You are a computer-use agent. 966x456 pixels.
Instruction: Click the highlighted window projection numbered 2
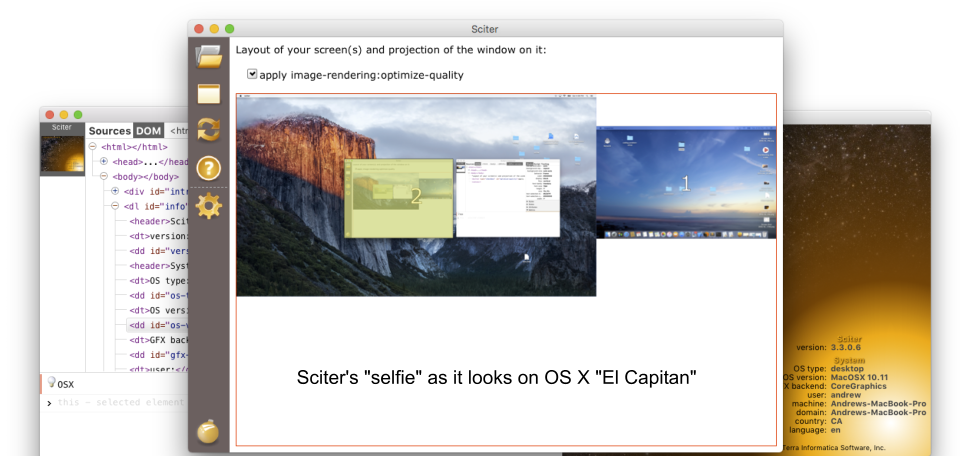[x=399, y=198]
